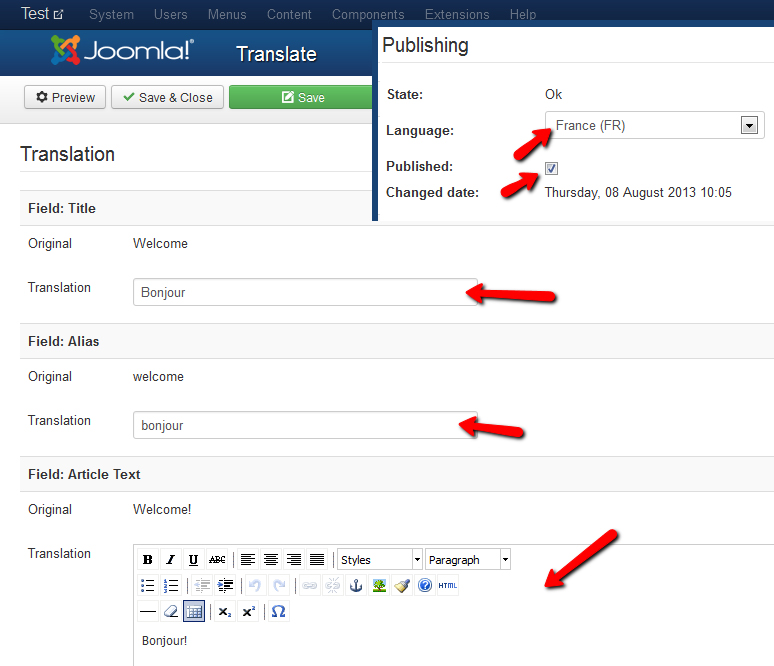Focus the Alias translation field containing bonjour

click(x=305, y=425)
